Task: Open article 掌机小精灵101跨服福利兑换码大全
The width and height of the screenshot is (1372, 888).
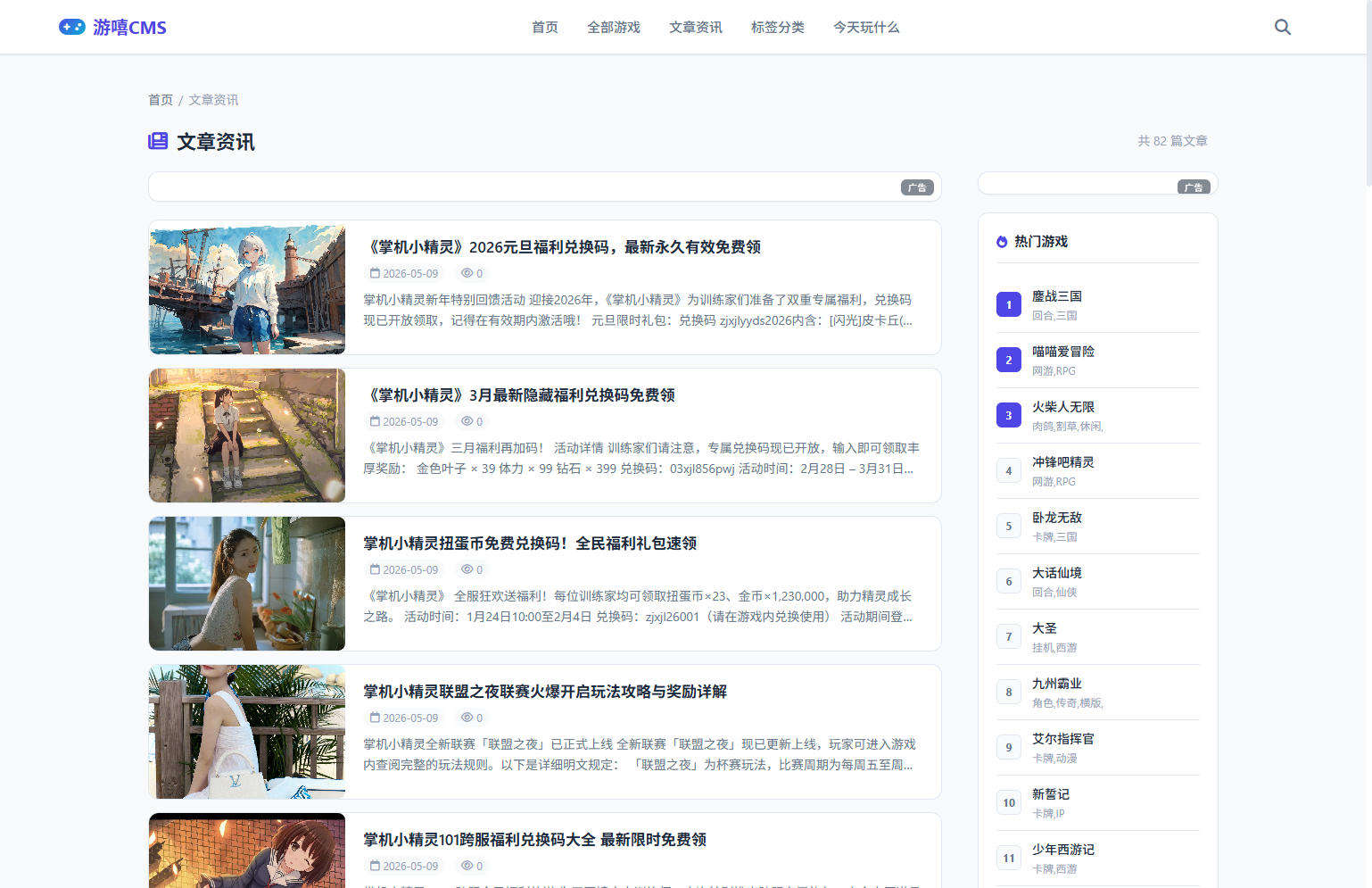Action: (534, 840)
